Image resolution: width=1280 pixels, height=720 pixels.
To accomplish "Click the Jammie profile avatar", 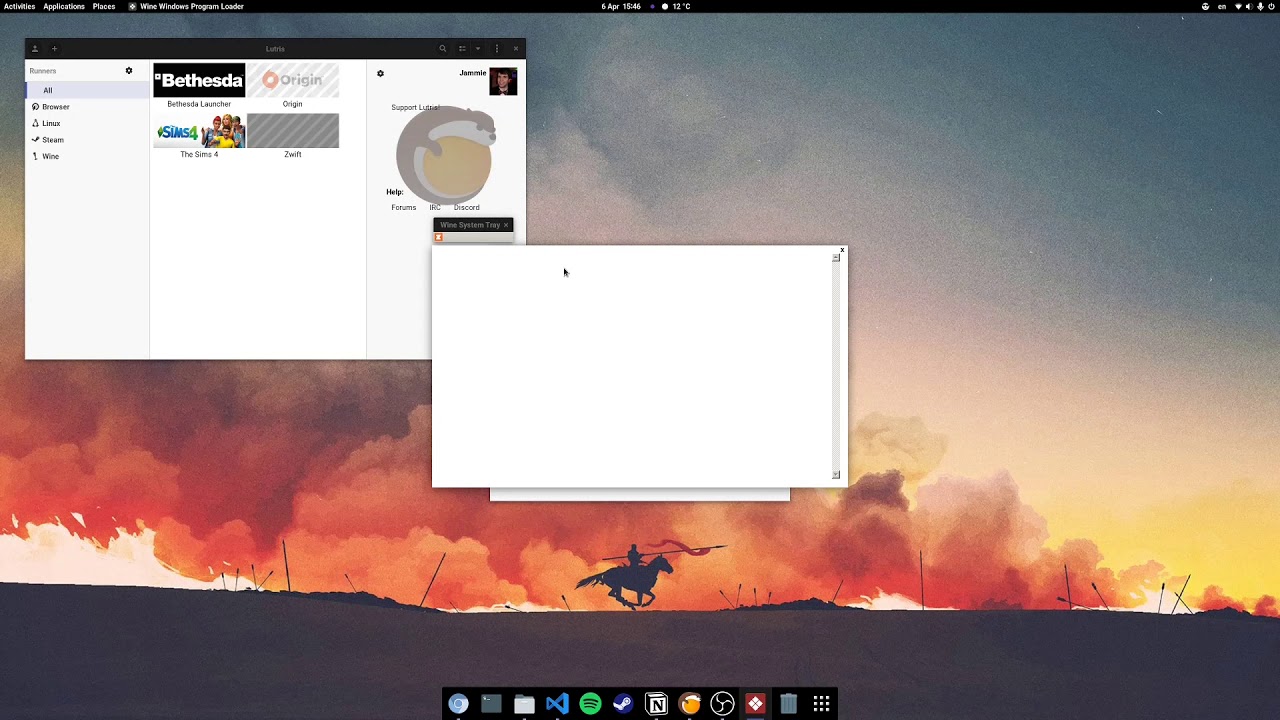I will tap(503, 81).
